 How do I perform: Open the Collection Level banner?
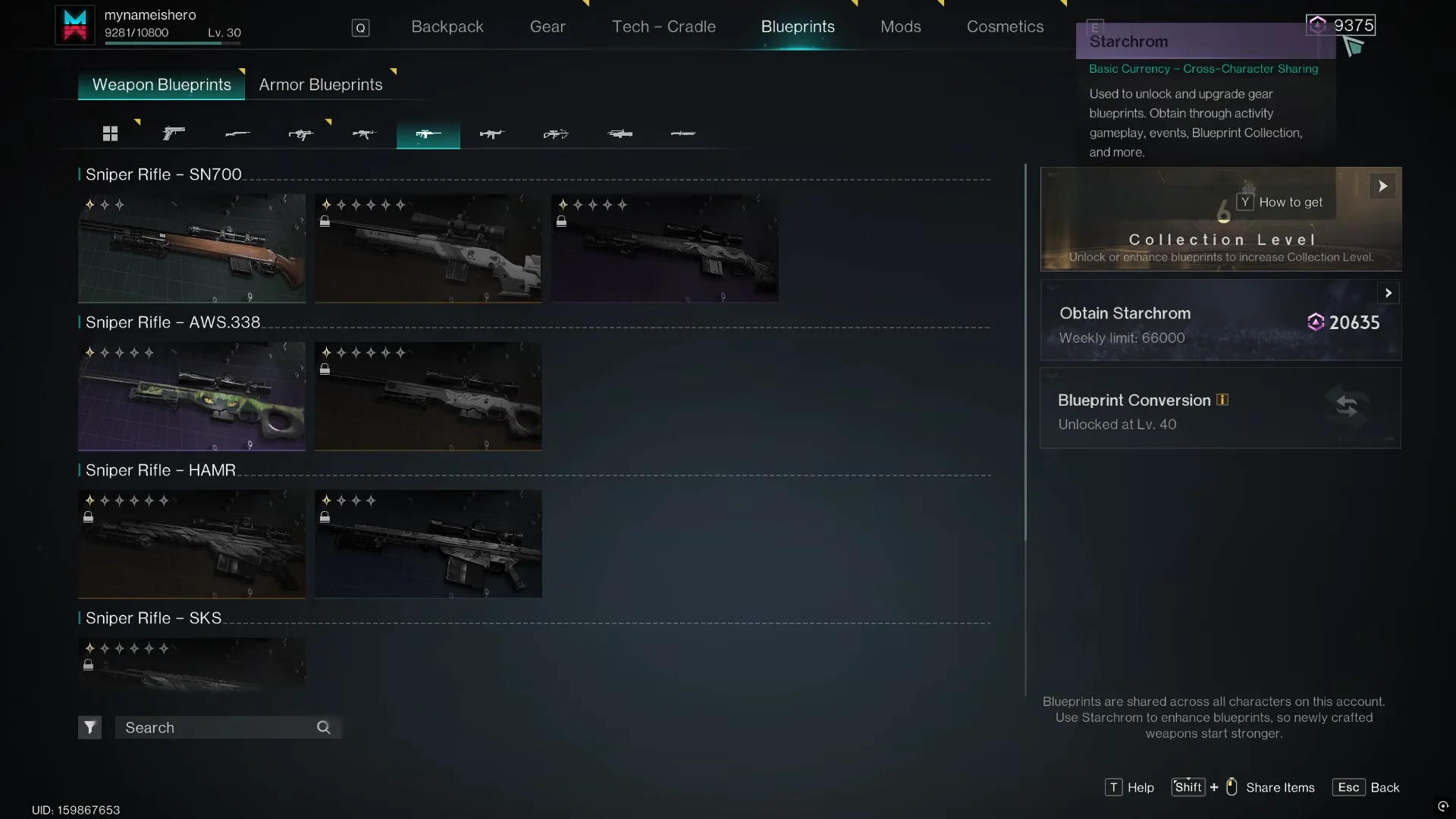click(x=1221, y=219)
